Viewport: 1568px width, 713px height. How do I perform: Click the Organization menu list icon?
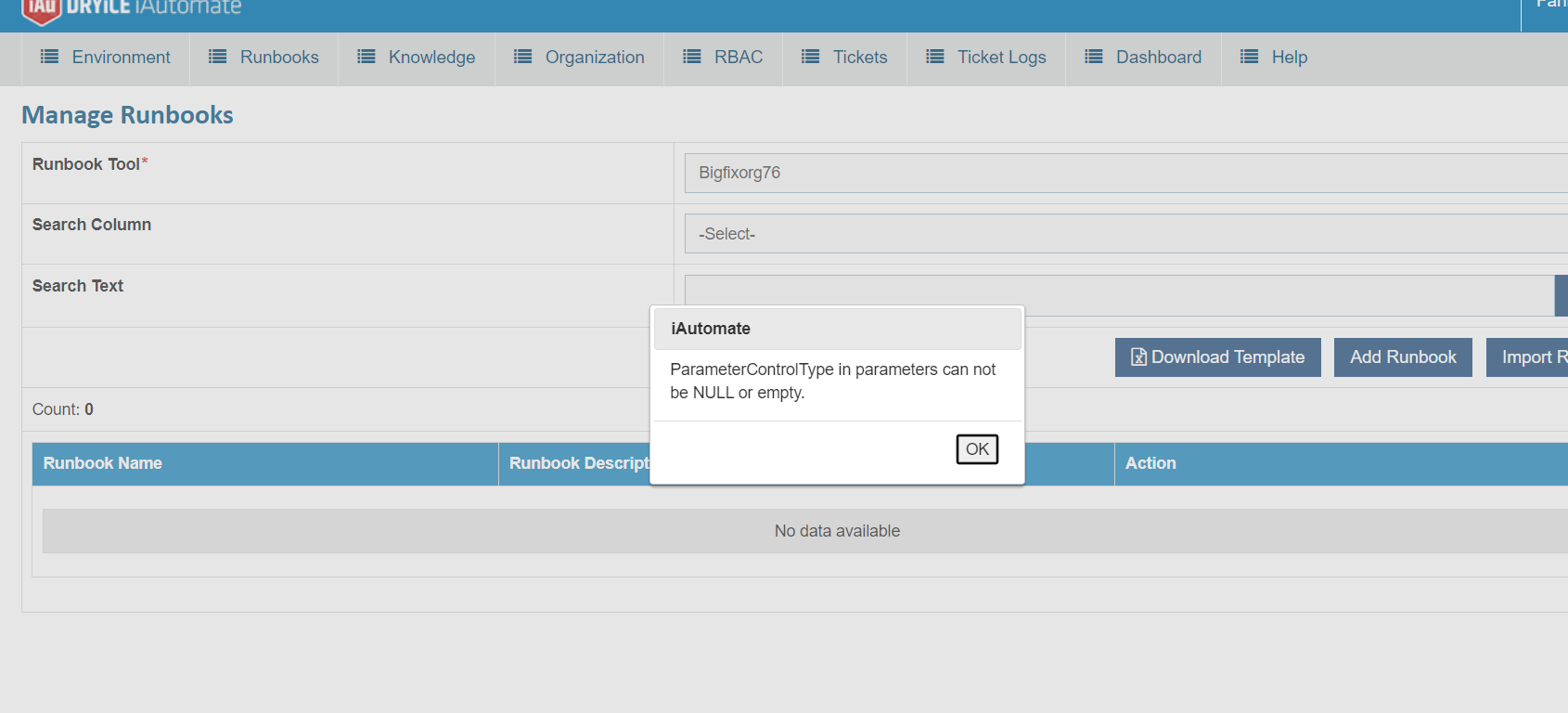[x=523, y=57]
